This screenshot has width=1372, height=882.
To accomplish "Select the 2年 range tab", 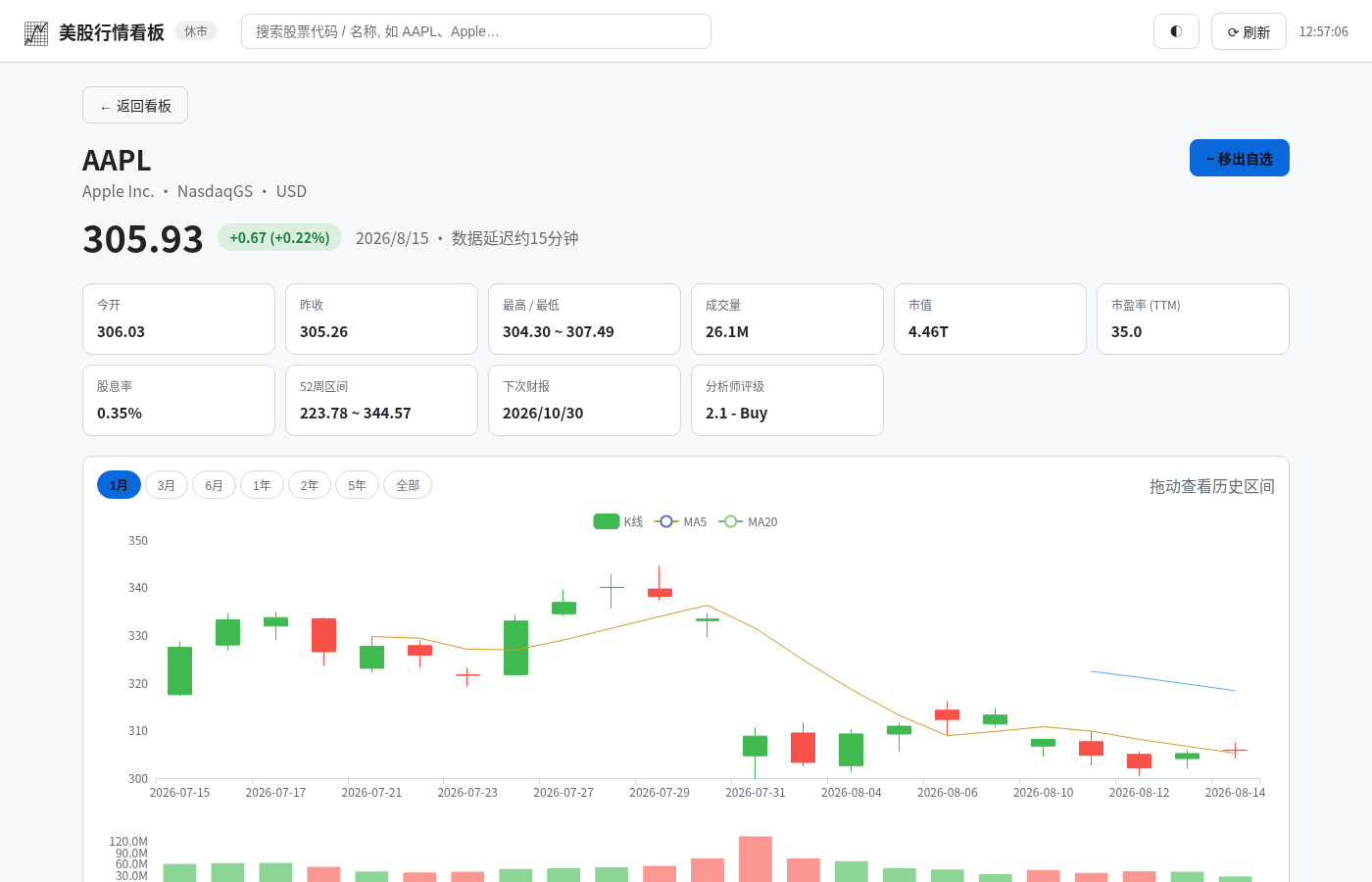I will coord(310,485).
